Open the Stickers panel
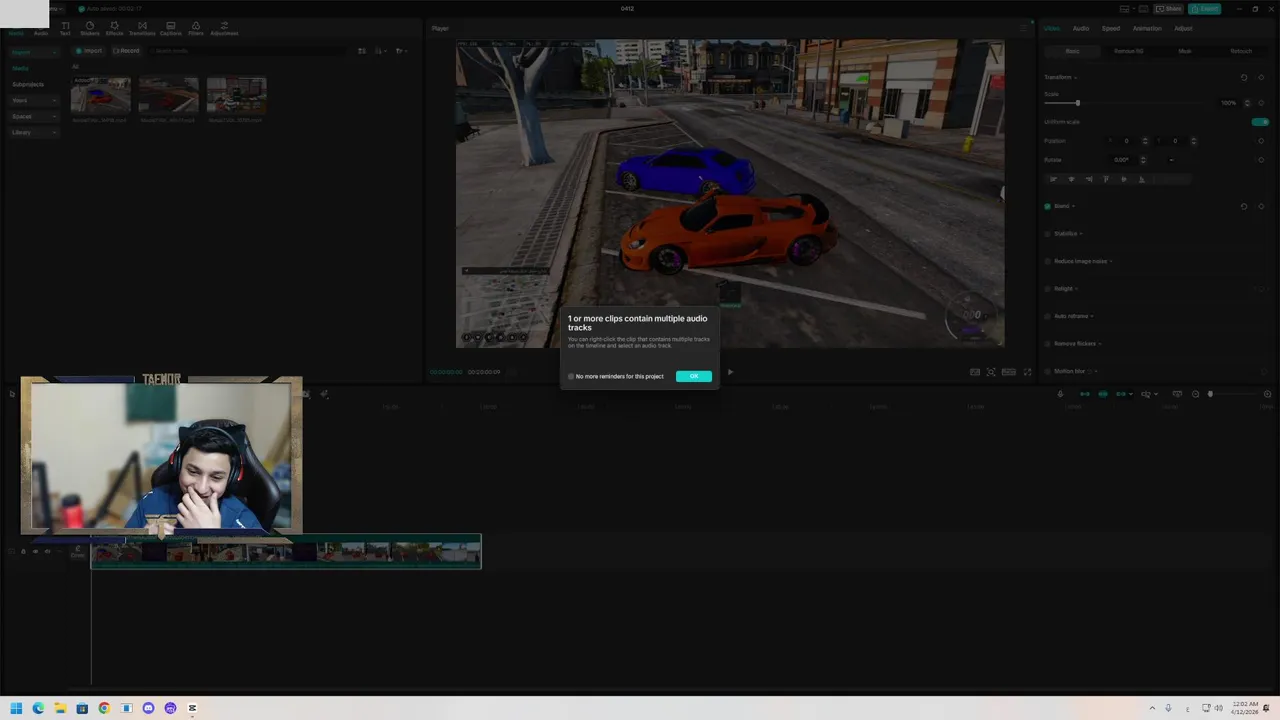Viewport: 1280px width, 720px height. 89,29
